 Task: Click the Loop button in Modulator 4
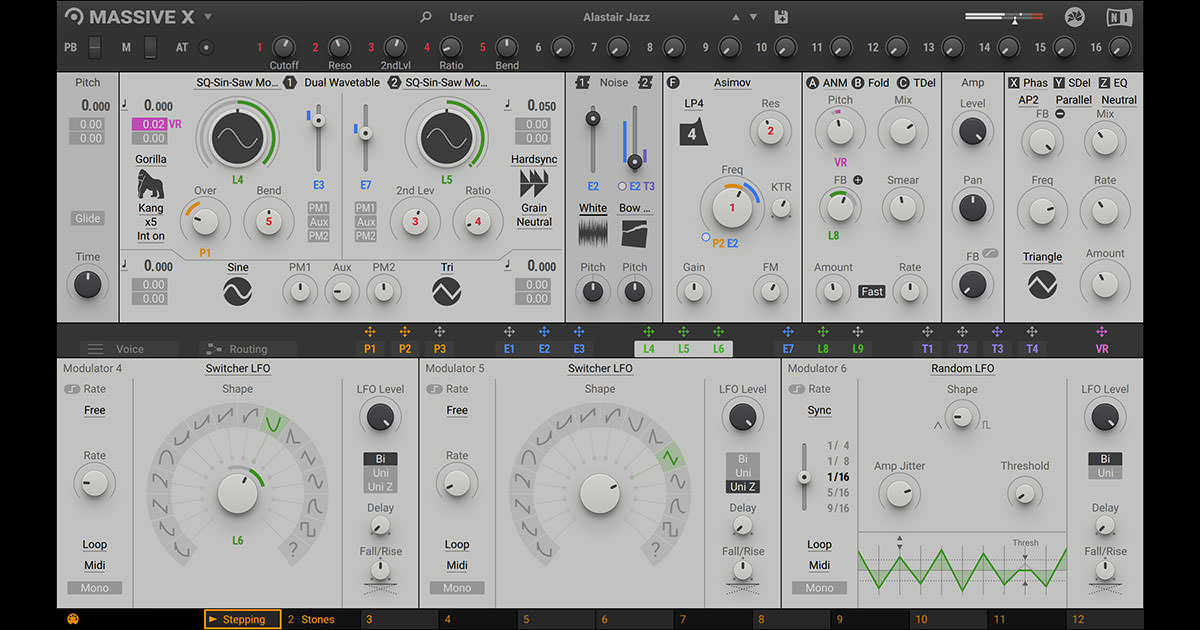pos(95,545)
